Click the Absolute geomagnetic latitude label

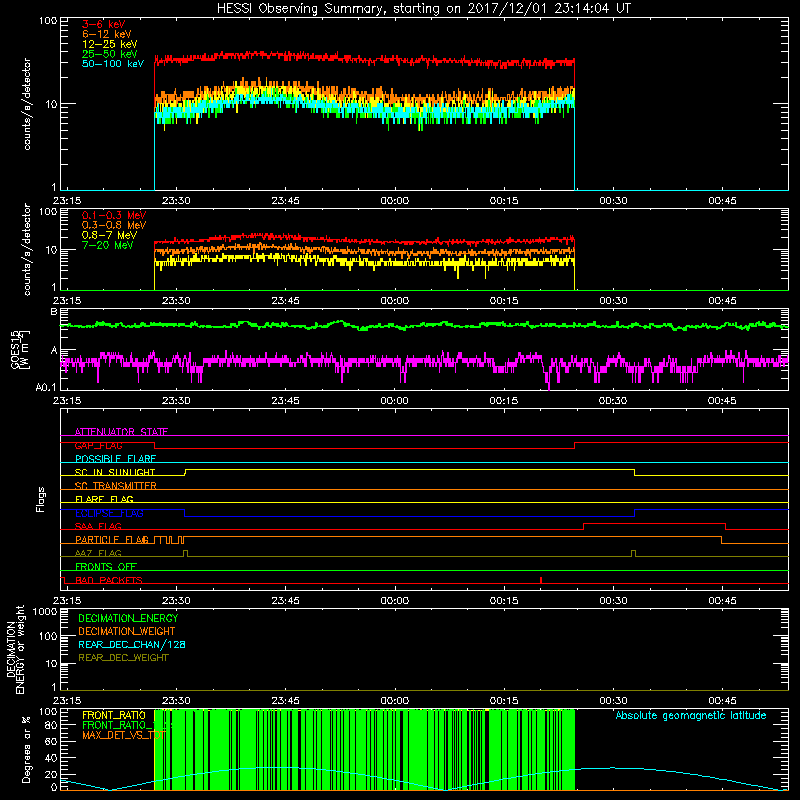pyautogui.click(x=691, y=716)
